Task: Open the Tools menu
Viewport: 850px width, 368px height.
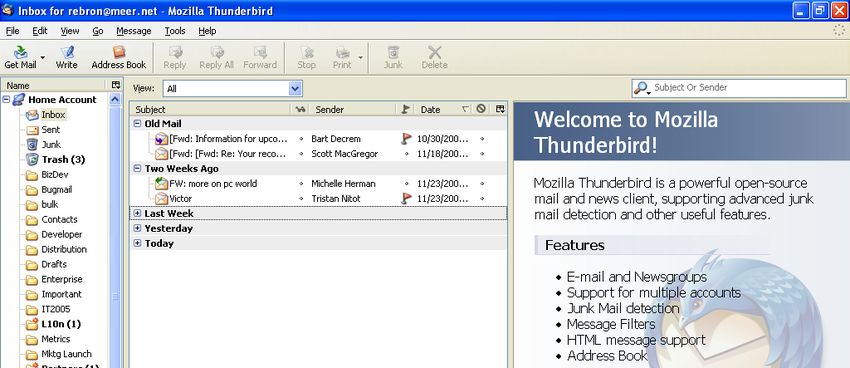Action: 175,31
